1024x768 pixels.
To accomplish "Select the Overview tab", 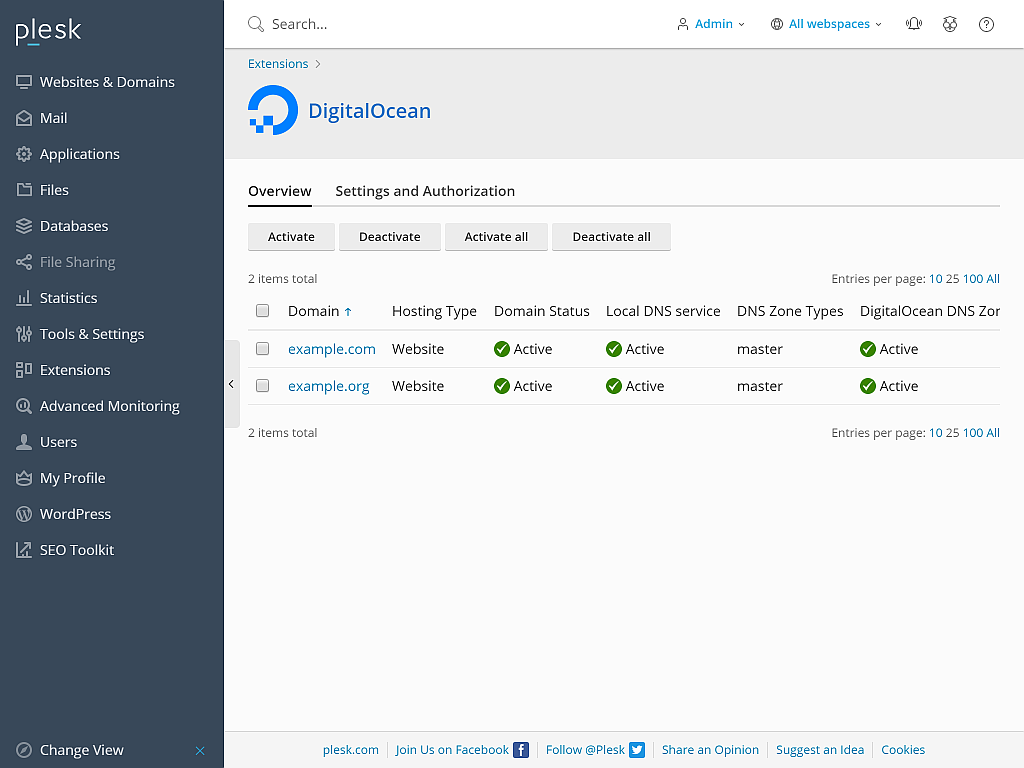I will tap(279, 191).
